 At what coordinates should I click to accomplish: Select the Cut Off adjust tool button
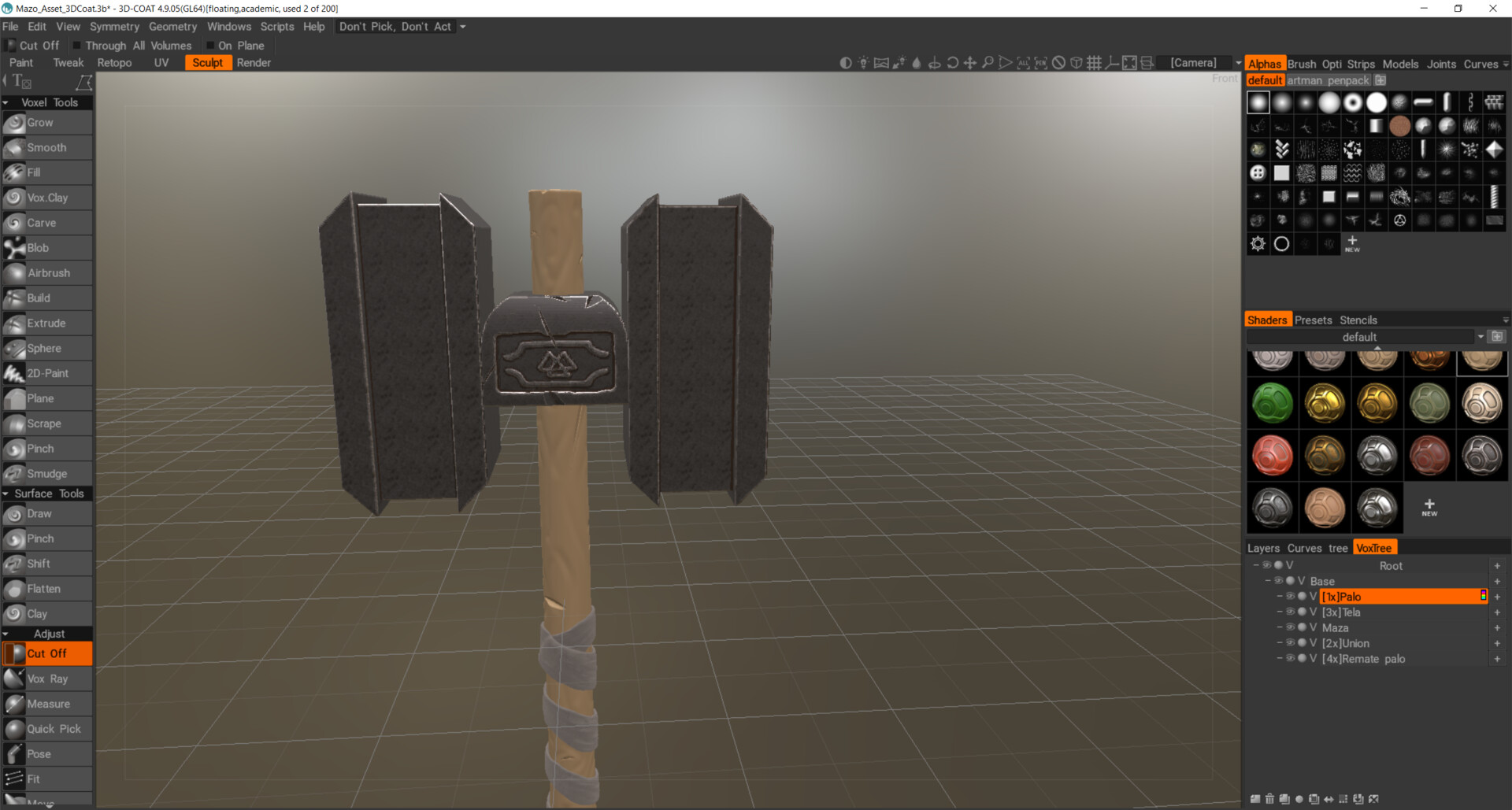[x=47, y=654]
